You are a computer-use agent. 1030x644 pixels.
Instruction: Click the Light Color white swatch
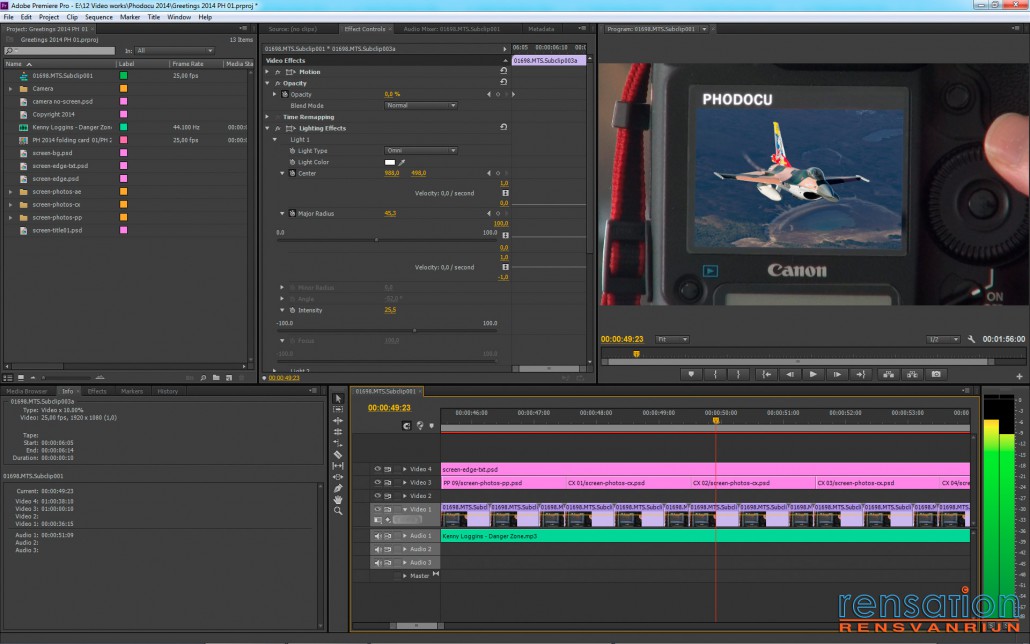click(390, 162)
